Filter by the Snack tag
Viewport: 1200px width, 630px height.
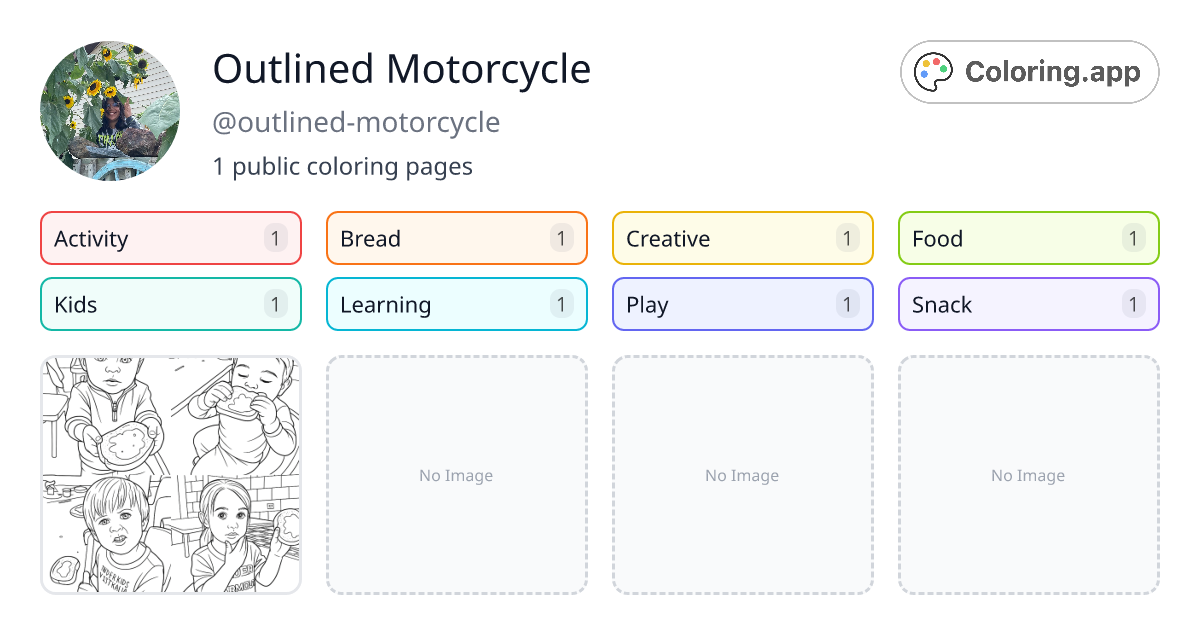point(1028,304)
